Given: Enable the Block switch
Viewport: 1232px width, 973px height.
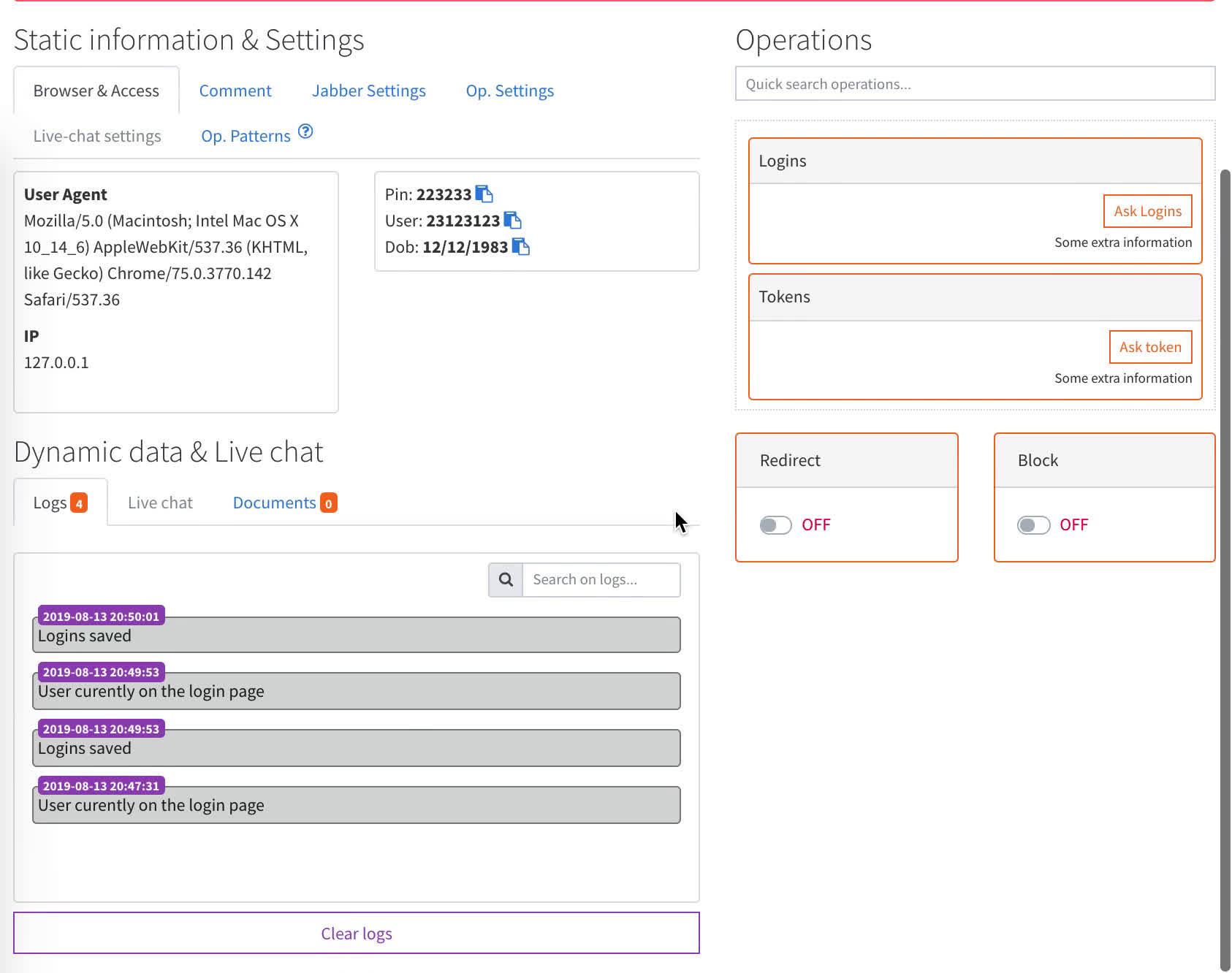Looking at the screenshot, I should 1033,525.
